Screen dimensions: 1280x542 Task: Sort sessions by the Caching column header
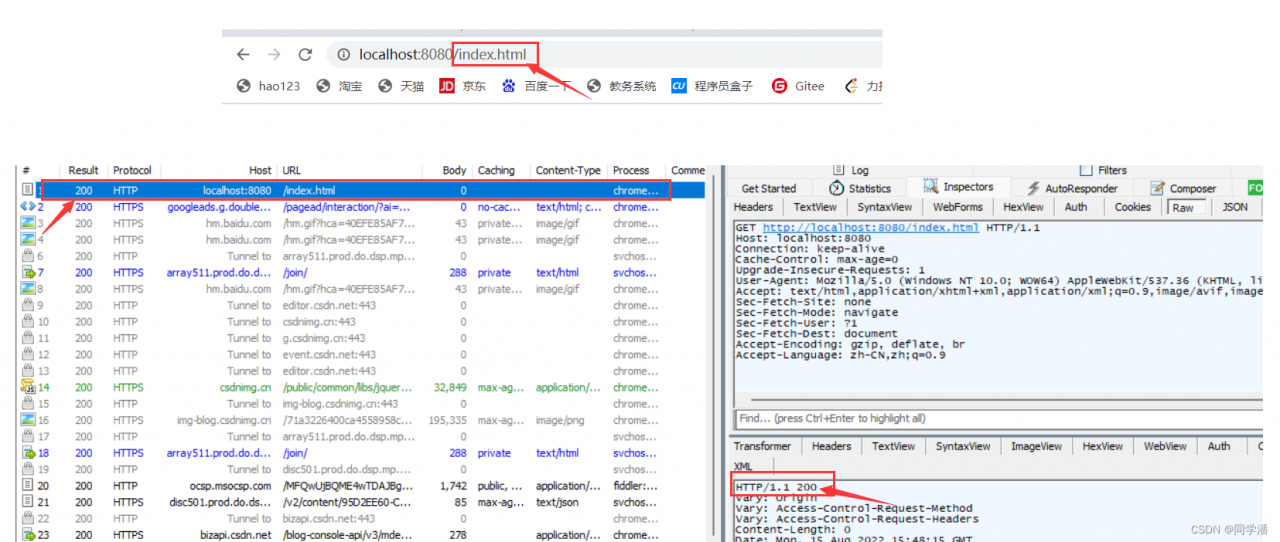coord(501,171)
